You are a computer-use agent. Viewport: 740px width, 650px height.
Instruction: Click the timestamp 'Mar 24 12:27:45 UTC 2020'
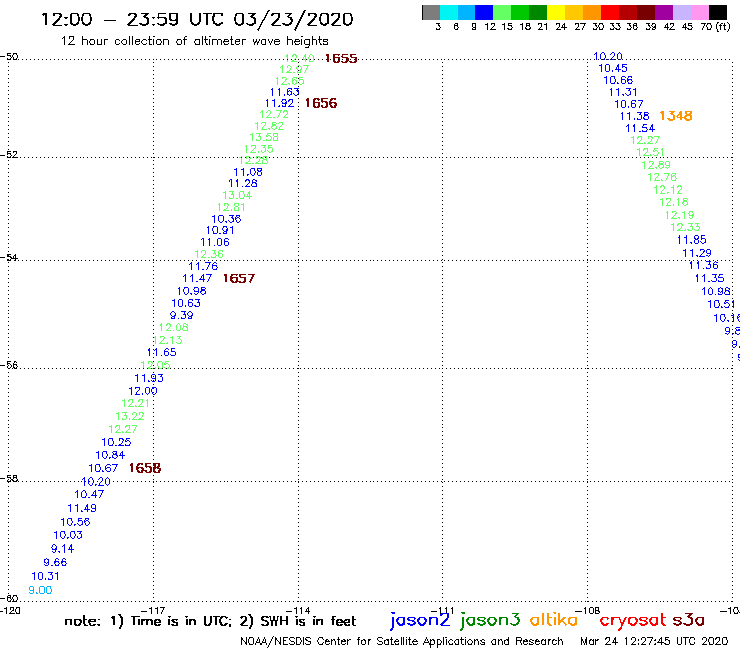[654, 641]
